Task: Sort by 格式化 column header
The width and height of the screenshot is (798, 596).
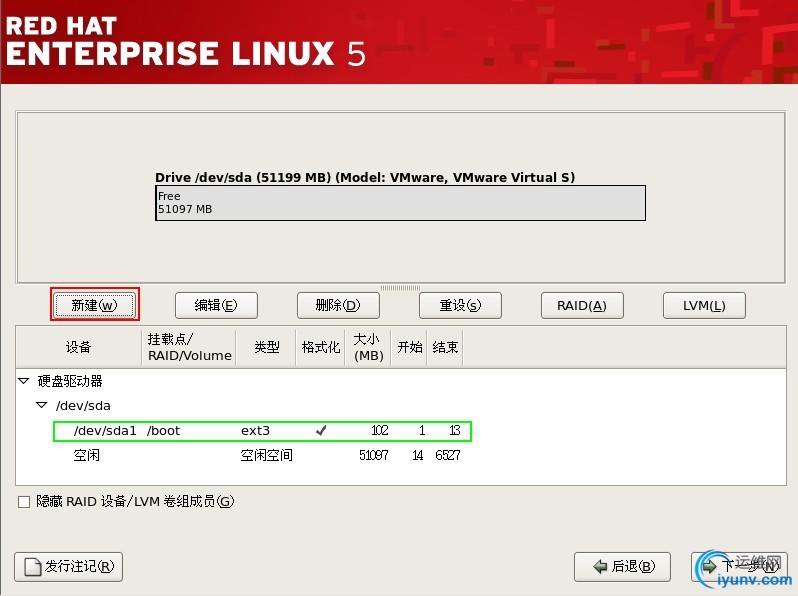Action: pyautogui.click(x=321, y=347)
